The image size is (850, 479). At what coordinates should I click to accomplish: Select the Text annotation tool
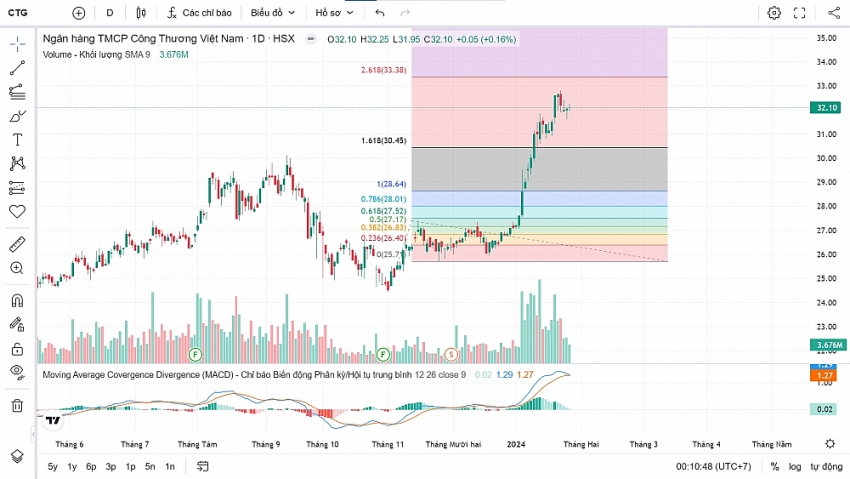click(x=17, y=140)
